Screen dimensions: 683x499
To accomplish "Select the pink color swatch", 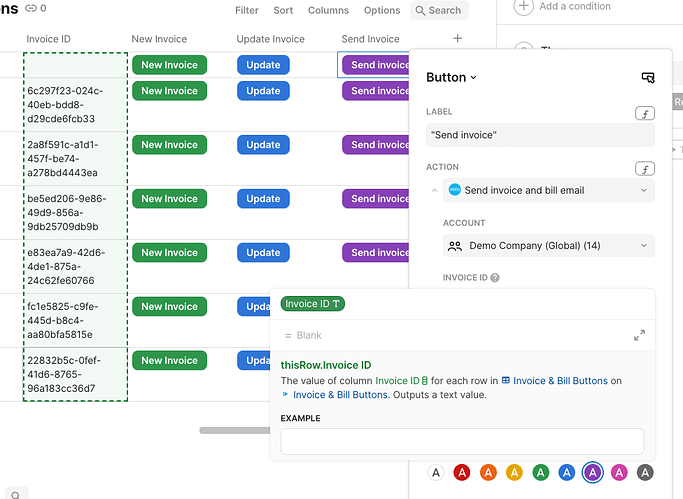I will 619,472.
